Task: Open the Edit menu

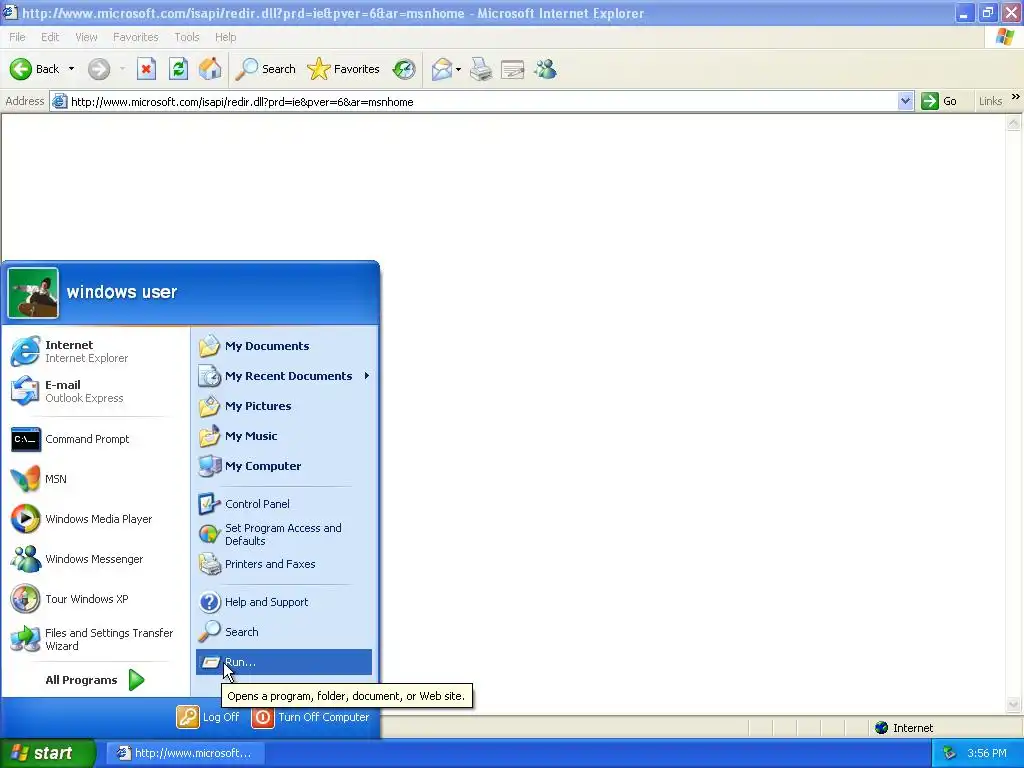Action: point(50,37)
